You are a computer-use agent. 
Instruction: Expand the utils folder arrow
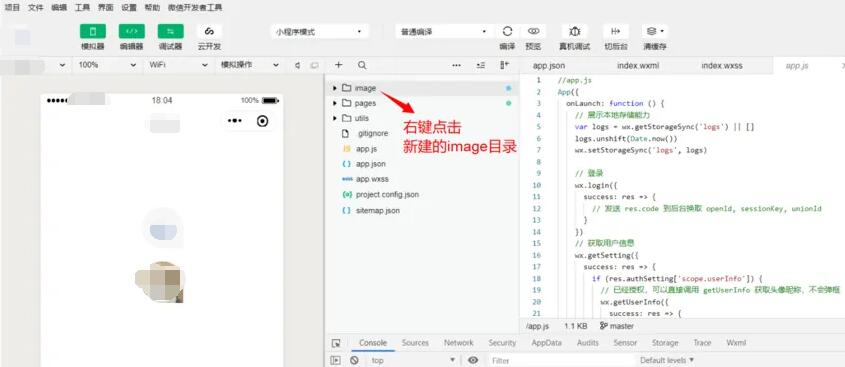[335, 118]
